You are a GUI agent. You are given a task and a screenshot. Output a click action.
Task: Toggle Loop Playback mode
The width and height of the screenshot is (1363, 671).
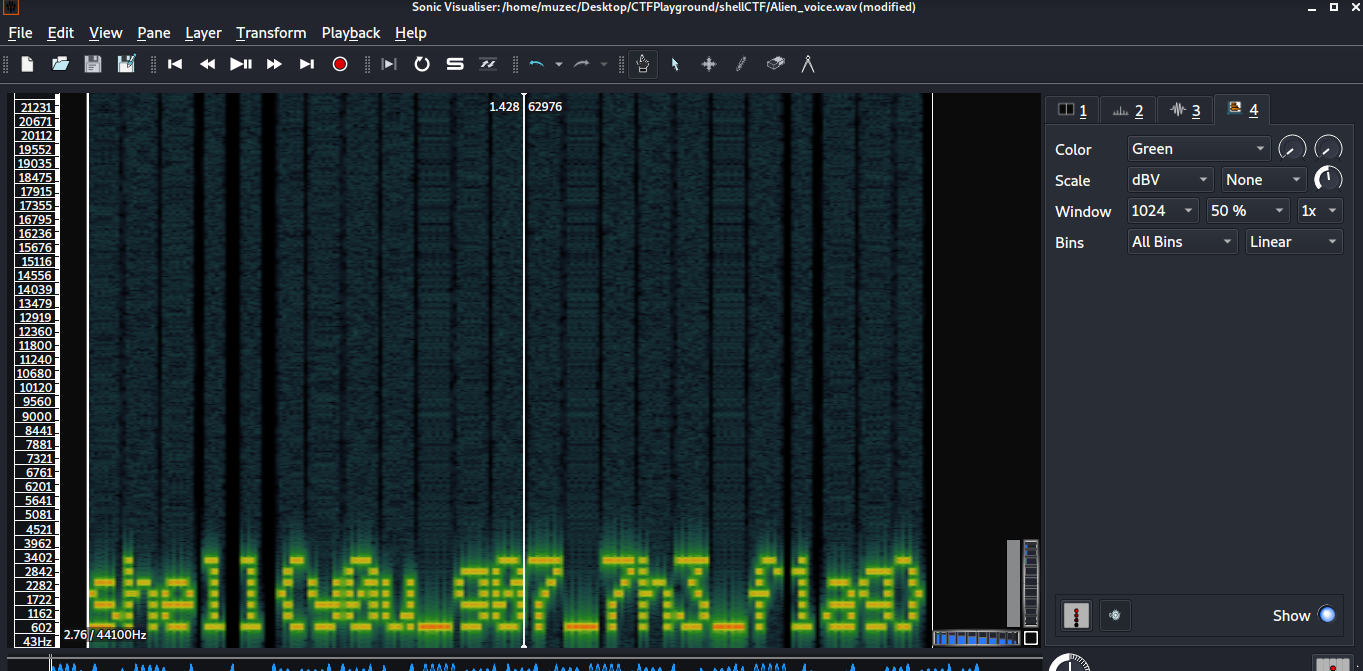422,64
